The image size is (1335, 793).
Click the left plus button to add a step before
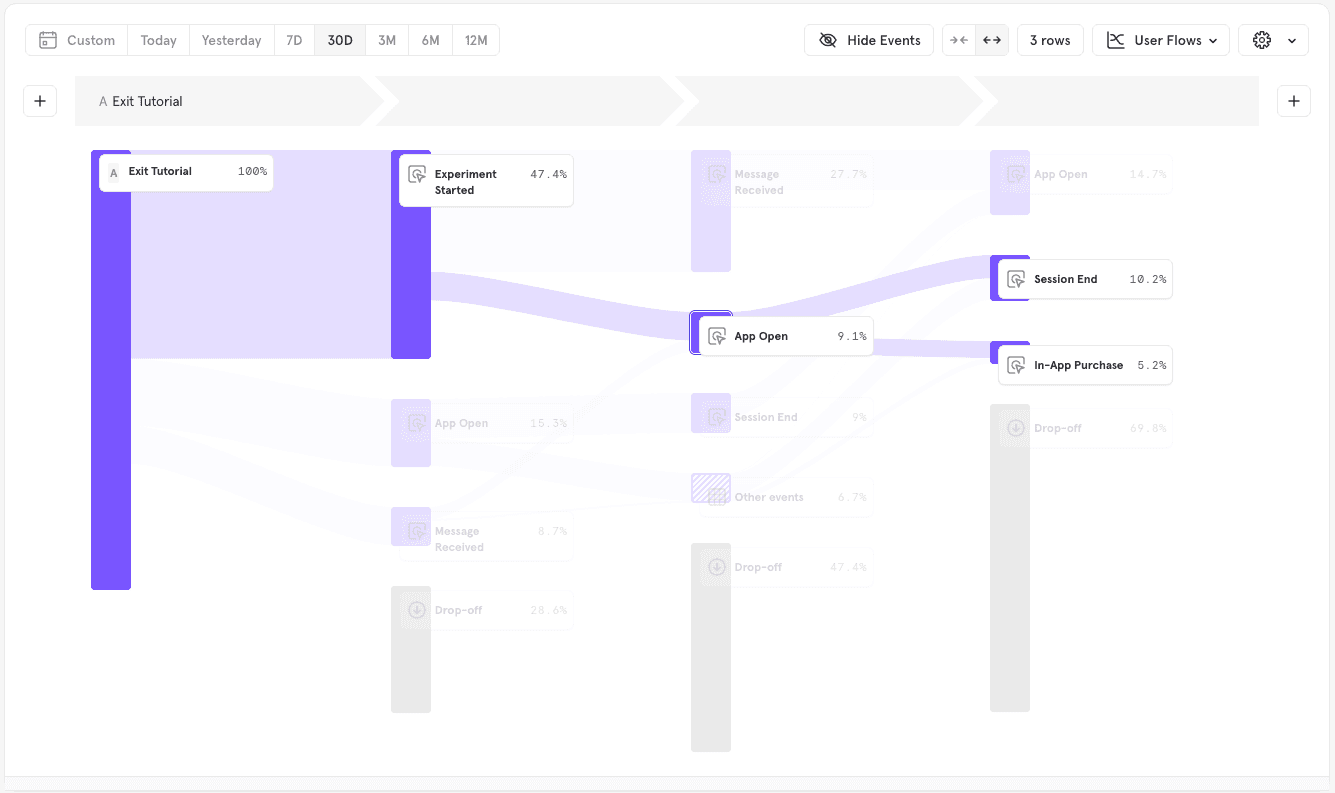[40, 101]
